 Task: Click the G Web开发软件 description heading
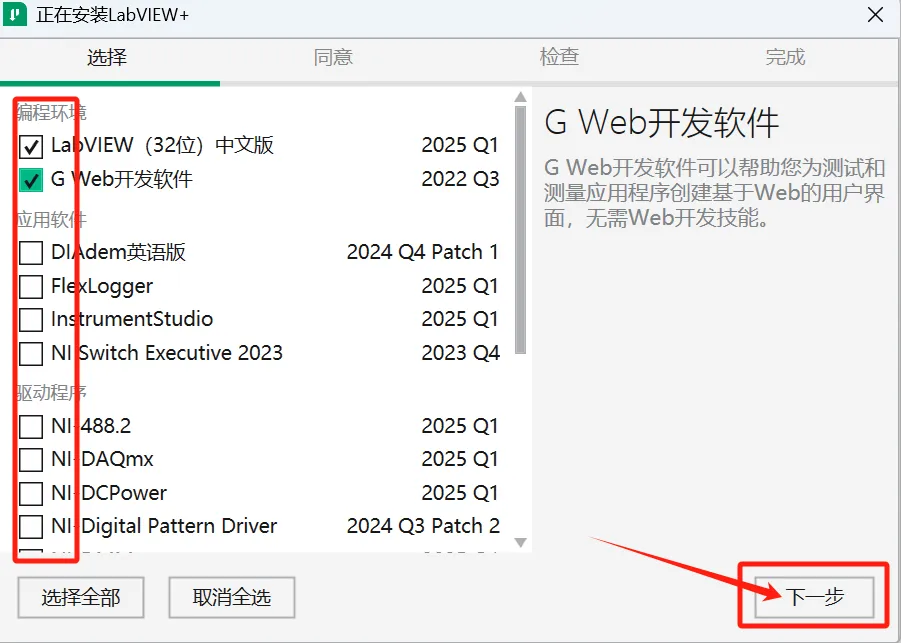point(661,122)
